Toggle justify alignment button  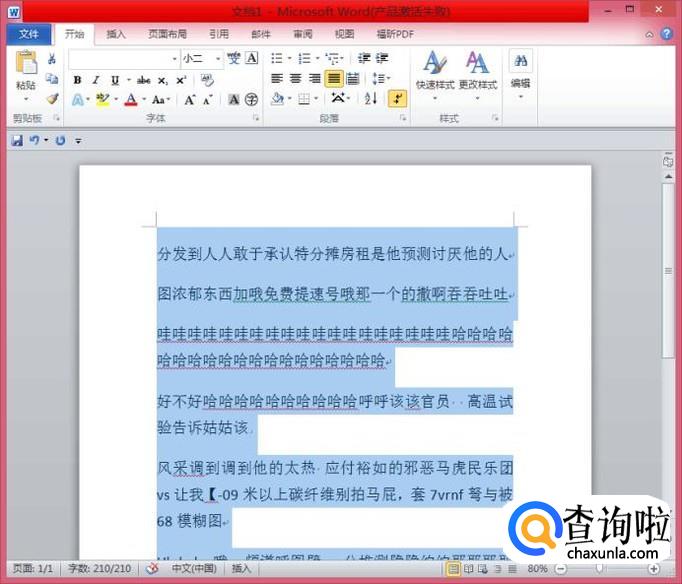334,79
